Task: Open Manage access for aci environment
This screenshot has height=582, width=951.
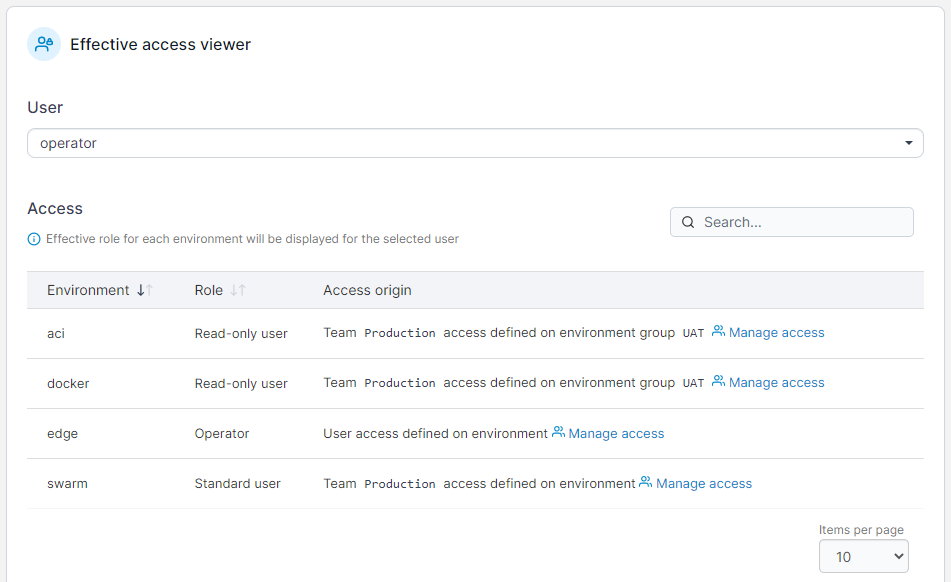Action: tap(776, 332)
